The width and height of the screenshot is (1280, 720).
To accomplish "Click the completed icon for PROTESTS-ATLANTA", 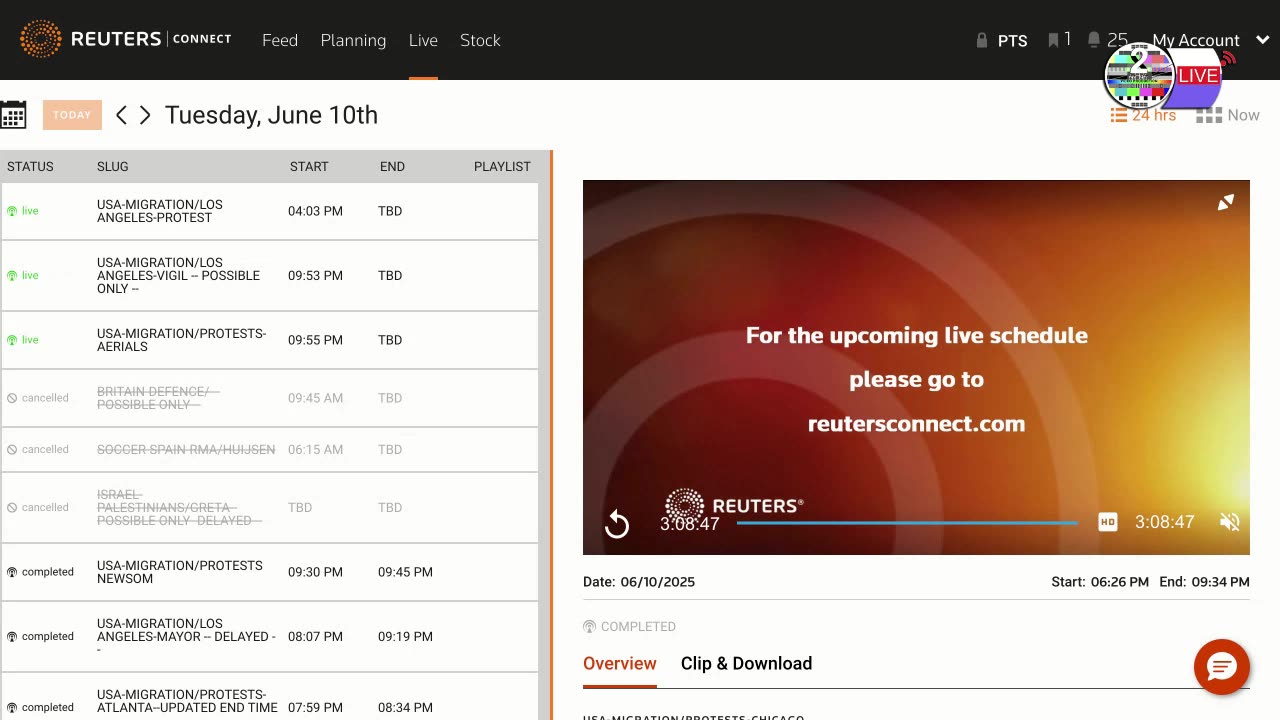I will coord(12,708).
